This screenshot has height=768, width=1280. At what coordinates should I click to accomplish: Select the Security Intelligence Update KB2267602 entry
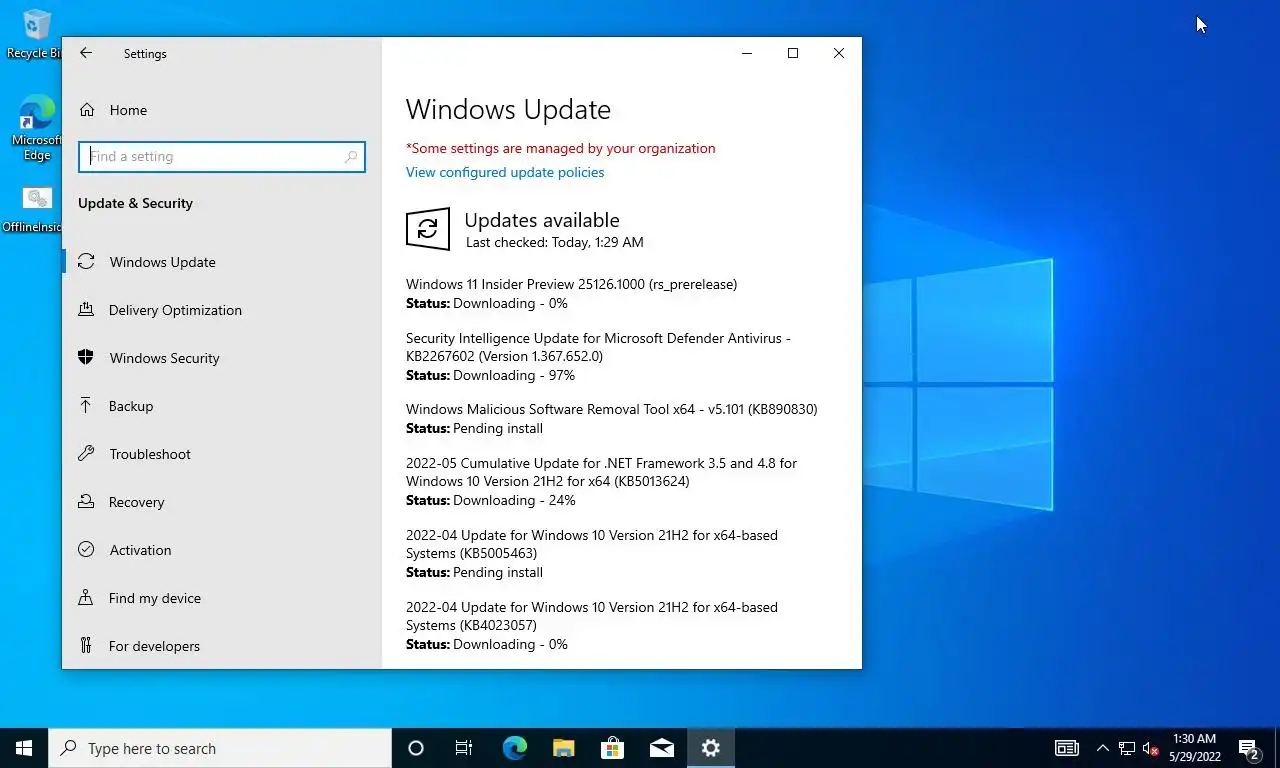(x=598, y=356)
